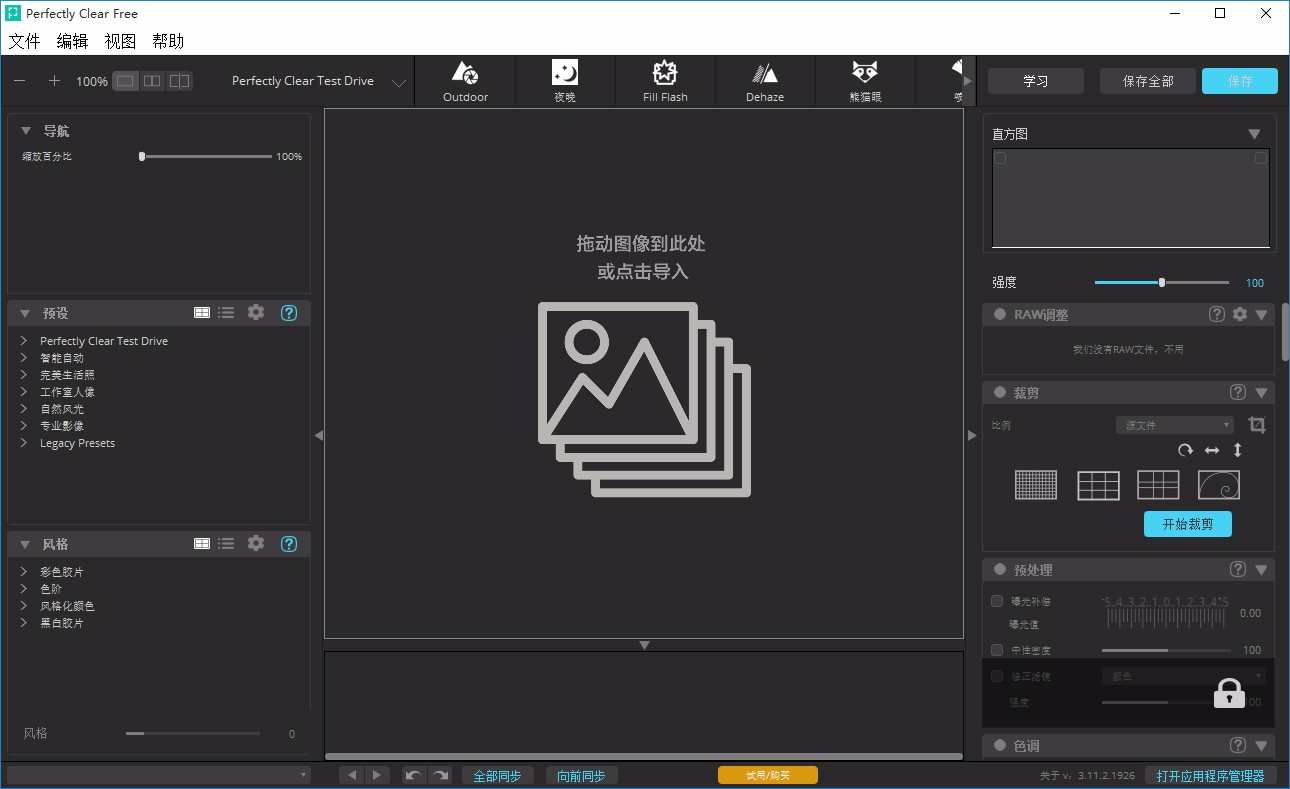This screenshot has width=1290, height=789.
Task: Open 风格 panel settings gear
Action: (256, 543)
